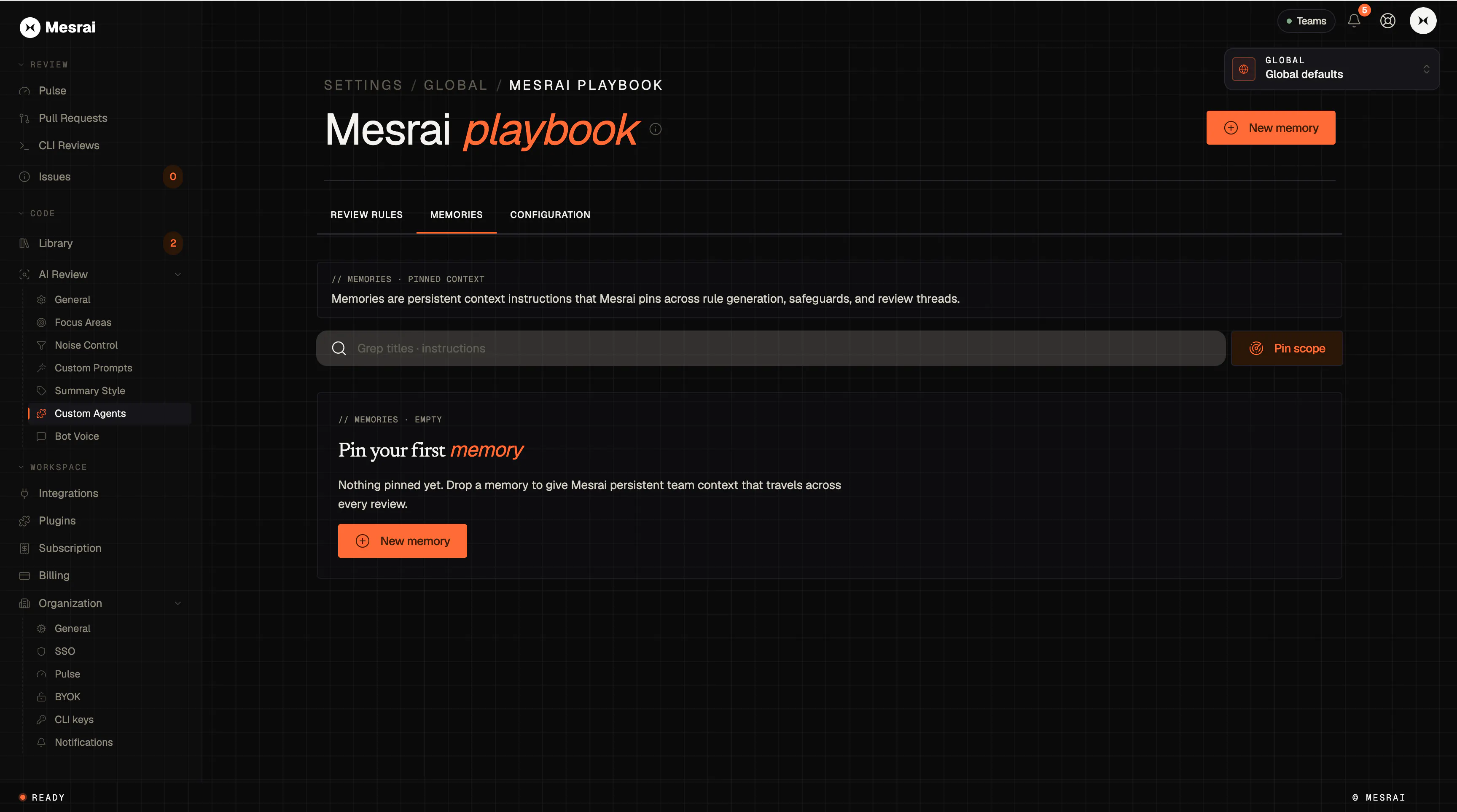Click the CLI keys key icon
1457x812 pixels.
(41, 720)
